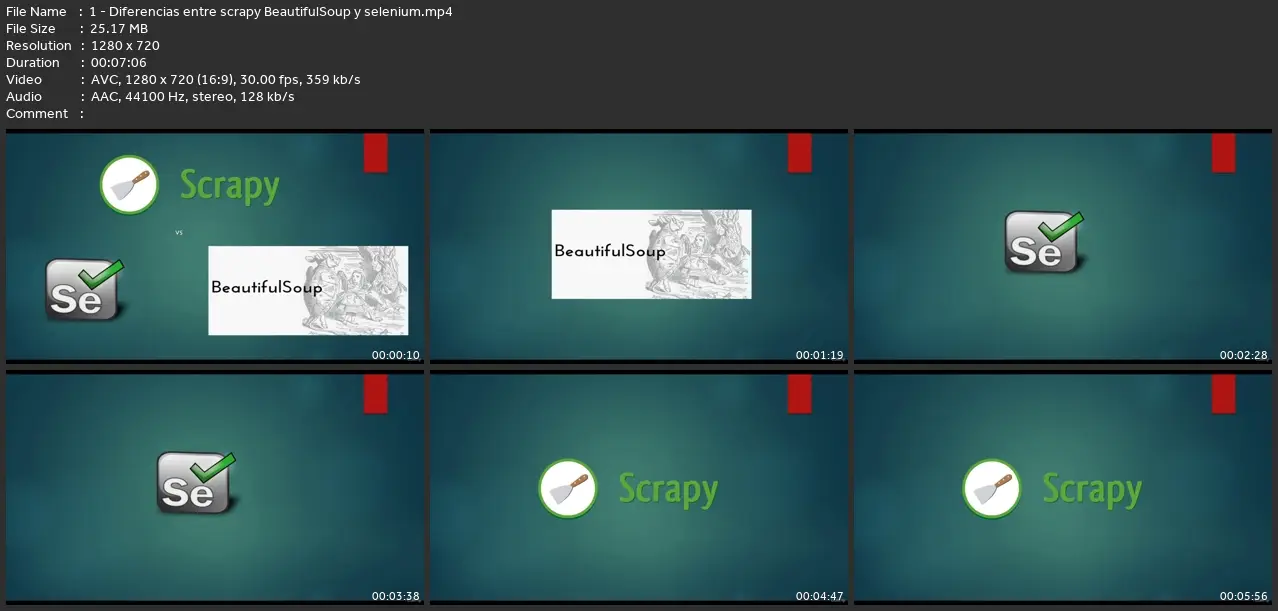The image size is (1278, 611).
Task: Click the green Scrapy word in the 00:05:56 frame
Action: click(1092, 490)
